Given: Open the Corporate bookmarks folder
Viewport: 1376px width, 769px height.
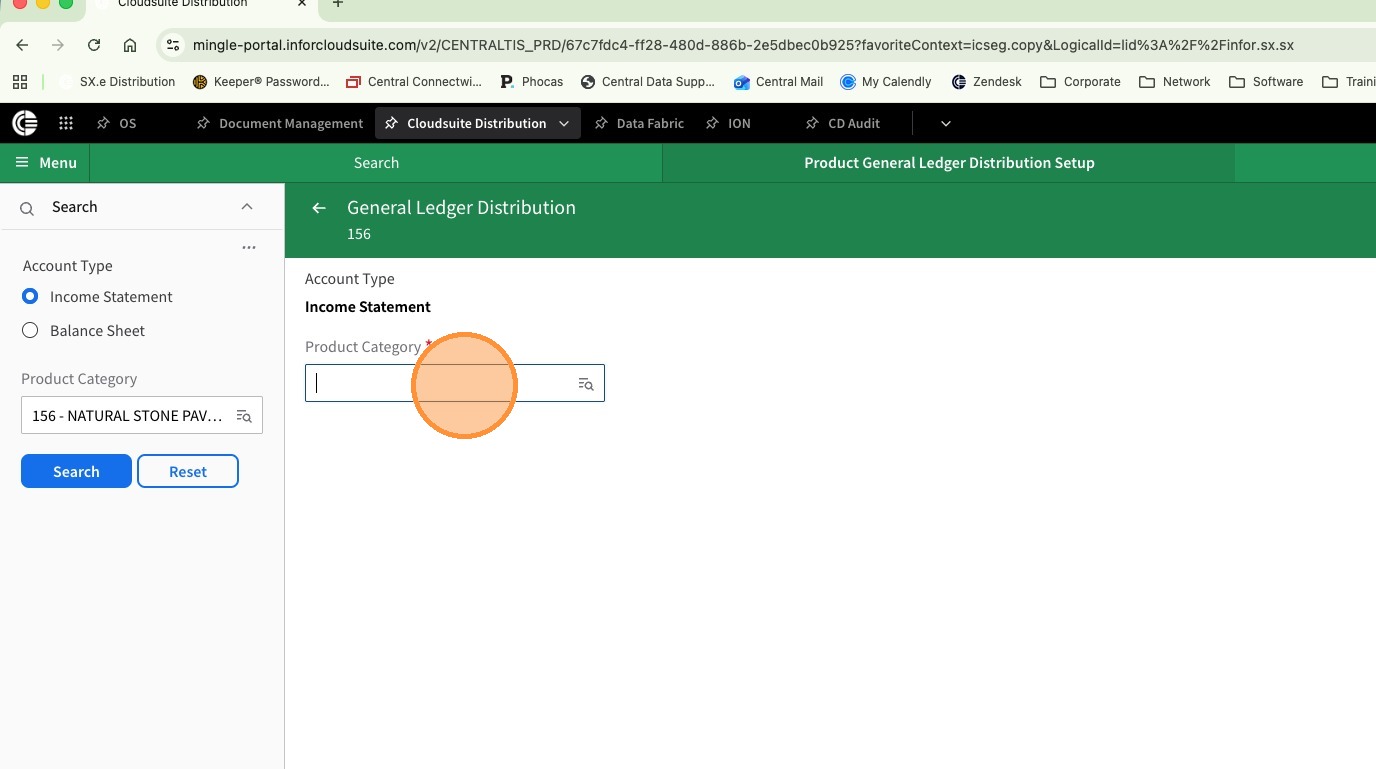Looking at the screenshot, I should click(1080, 82).
